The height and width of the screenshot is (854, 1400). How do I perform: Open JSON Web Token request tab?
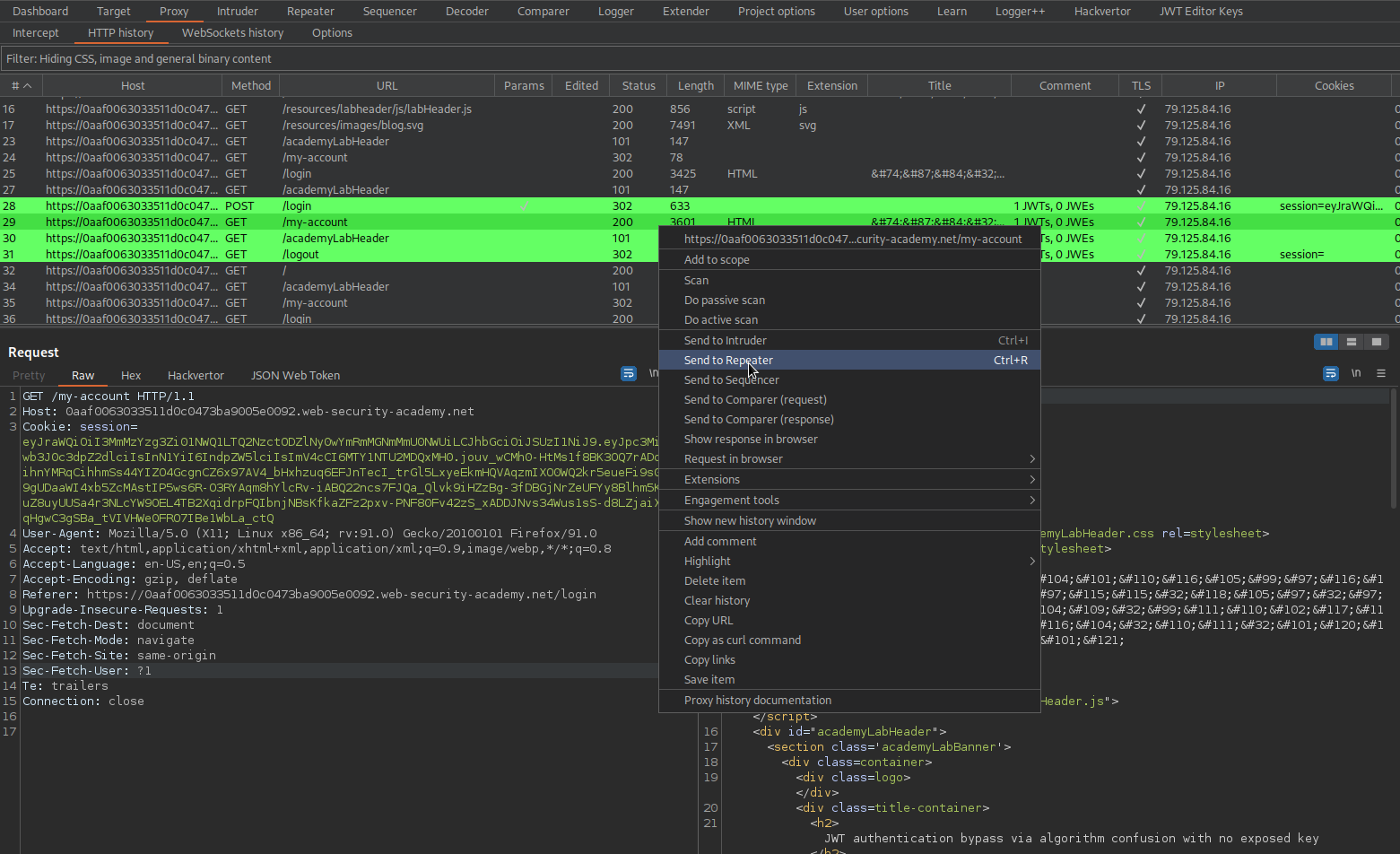pyautogui.click(x=295, y=376)
